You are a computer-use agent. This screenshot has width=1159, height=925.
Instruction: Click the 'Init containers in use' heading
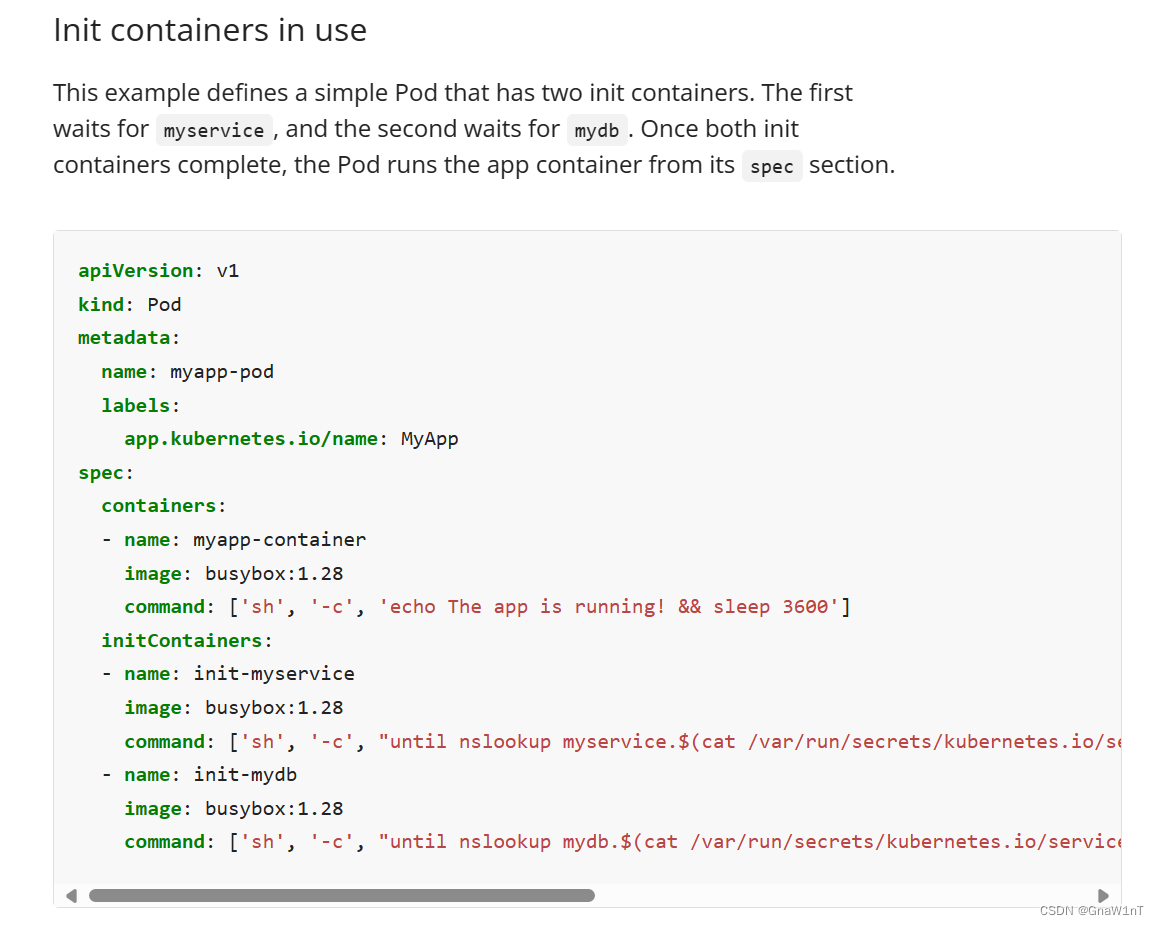(210, 30)
